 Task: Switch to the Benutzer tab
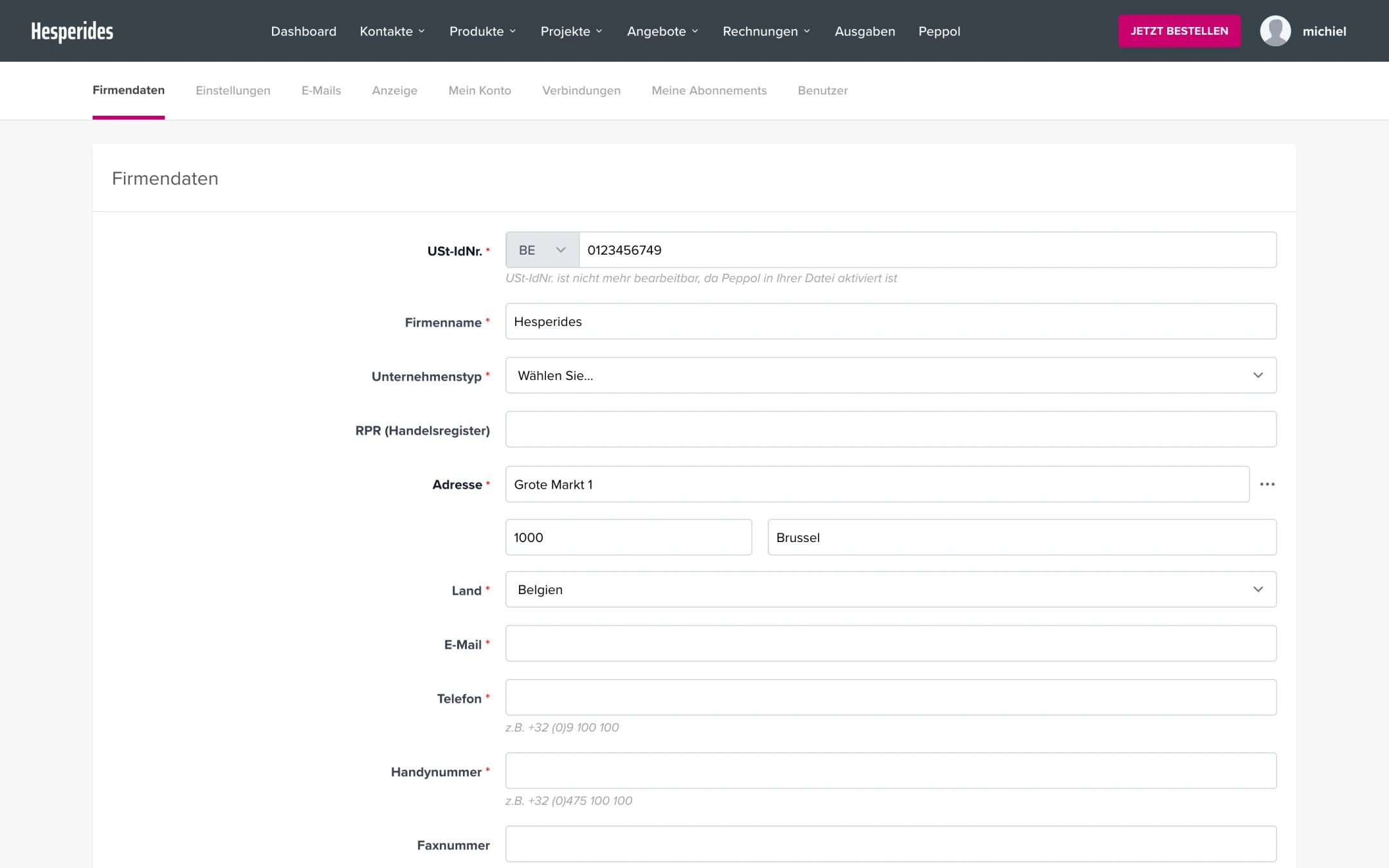(x=822, y=91)
